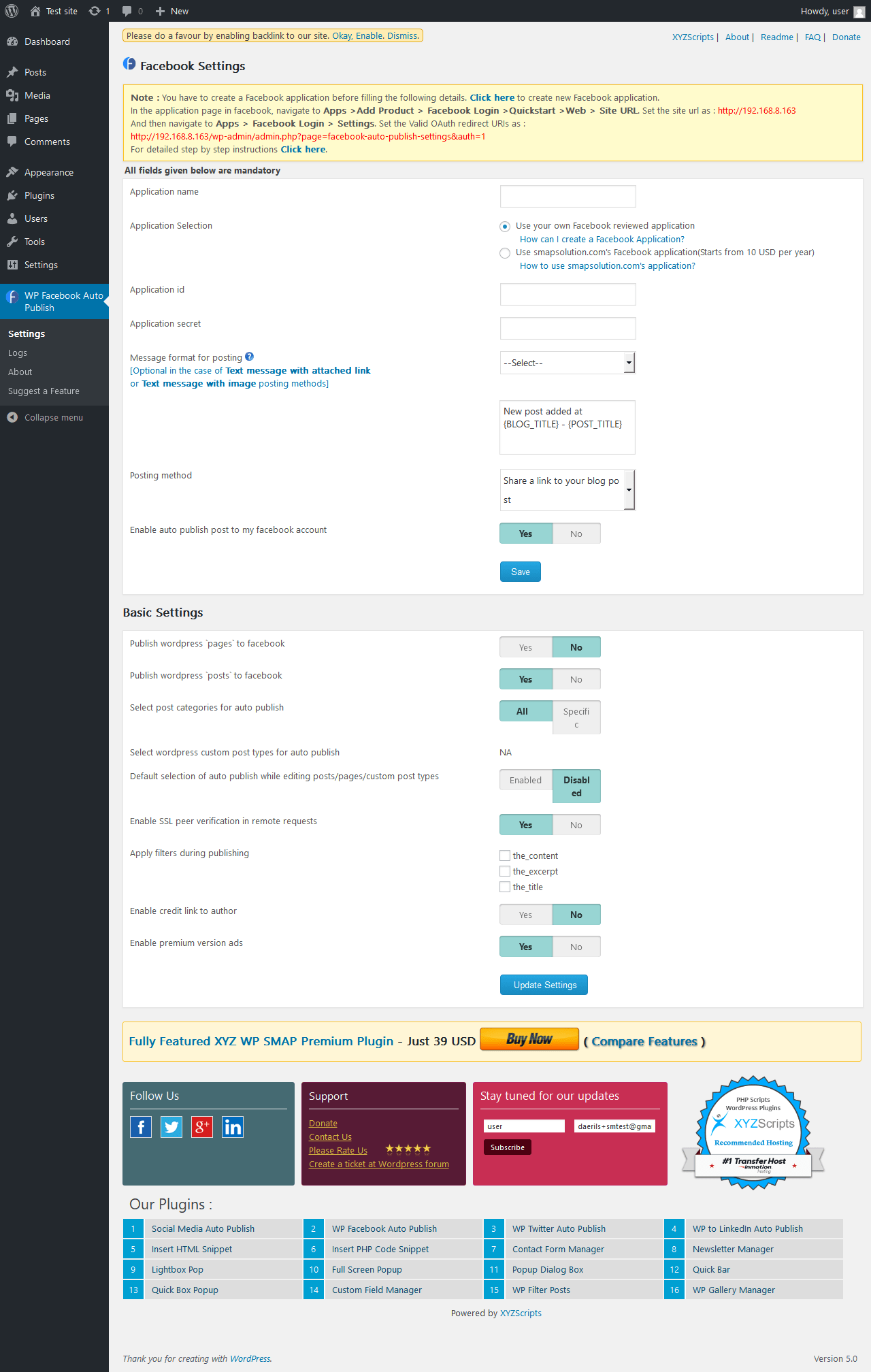
Task: Open How can I create a Facebook Application link
Action: [x=602, y=240]
